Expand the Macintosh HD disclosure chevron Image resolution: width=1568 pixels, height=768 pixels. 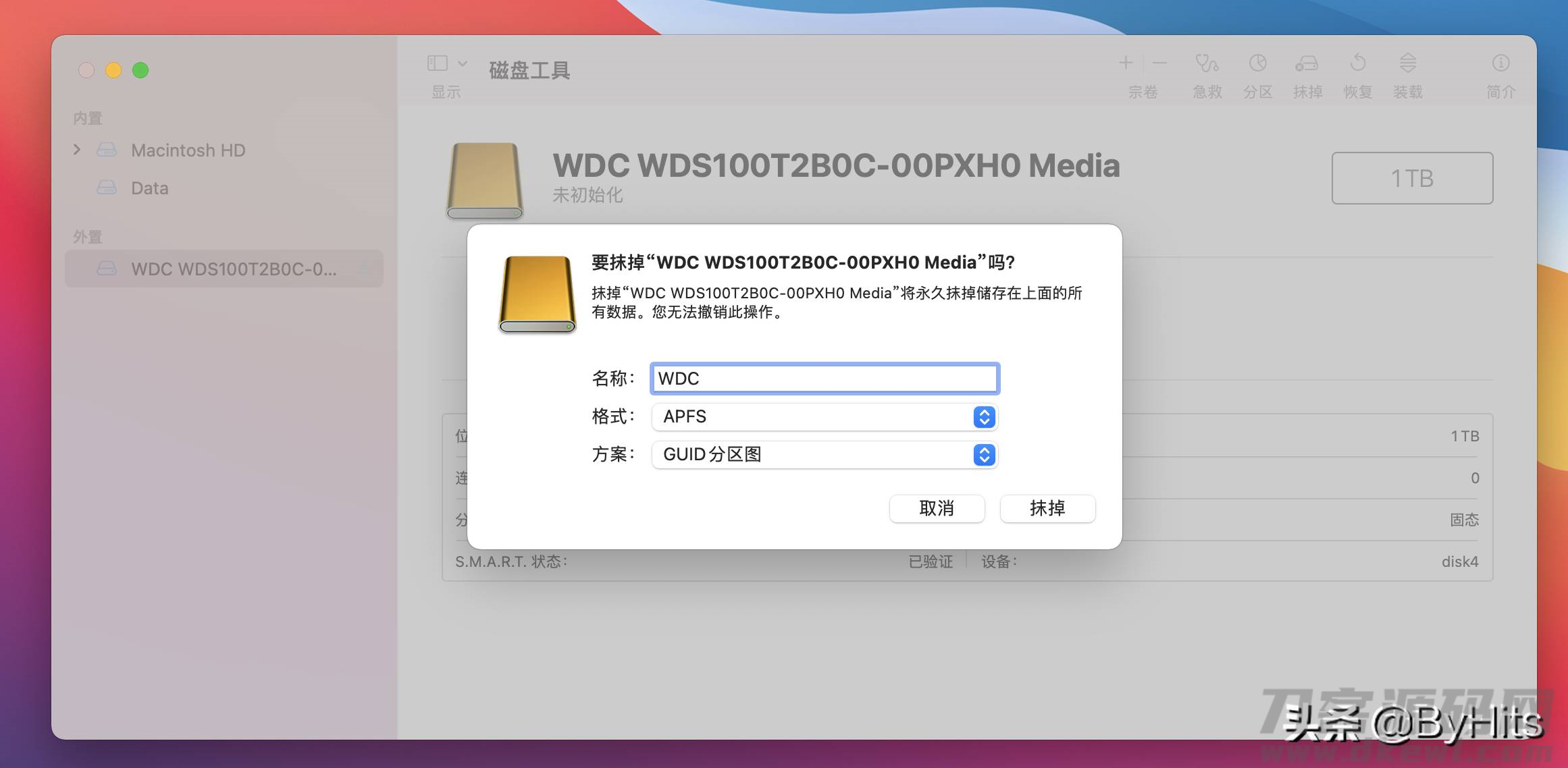(77, 150)
